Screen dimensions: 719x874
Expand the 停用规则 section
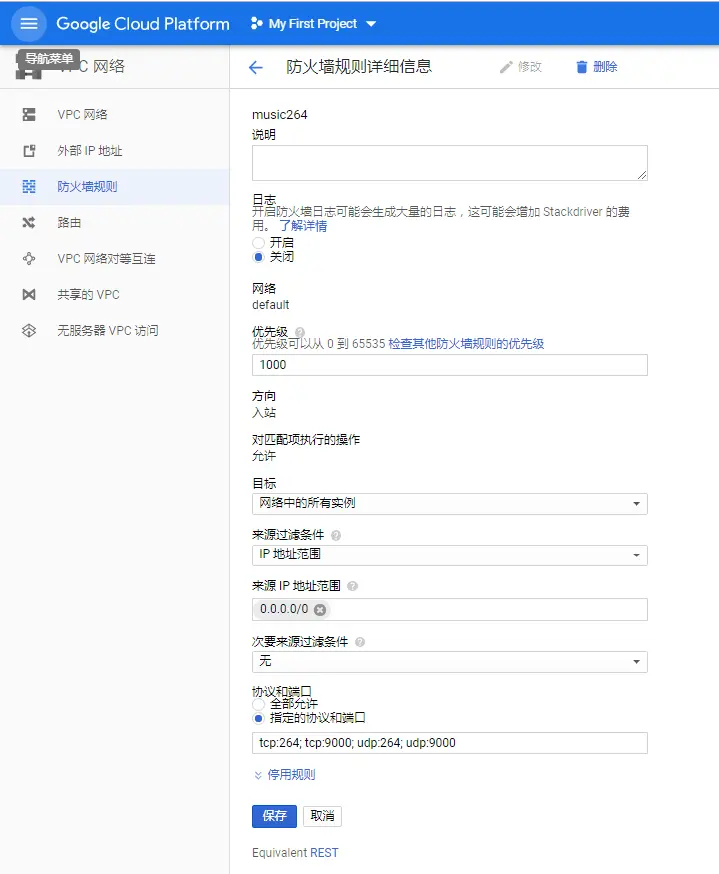click(x=285, y=775)
